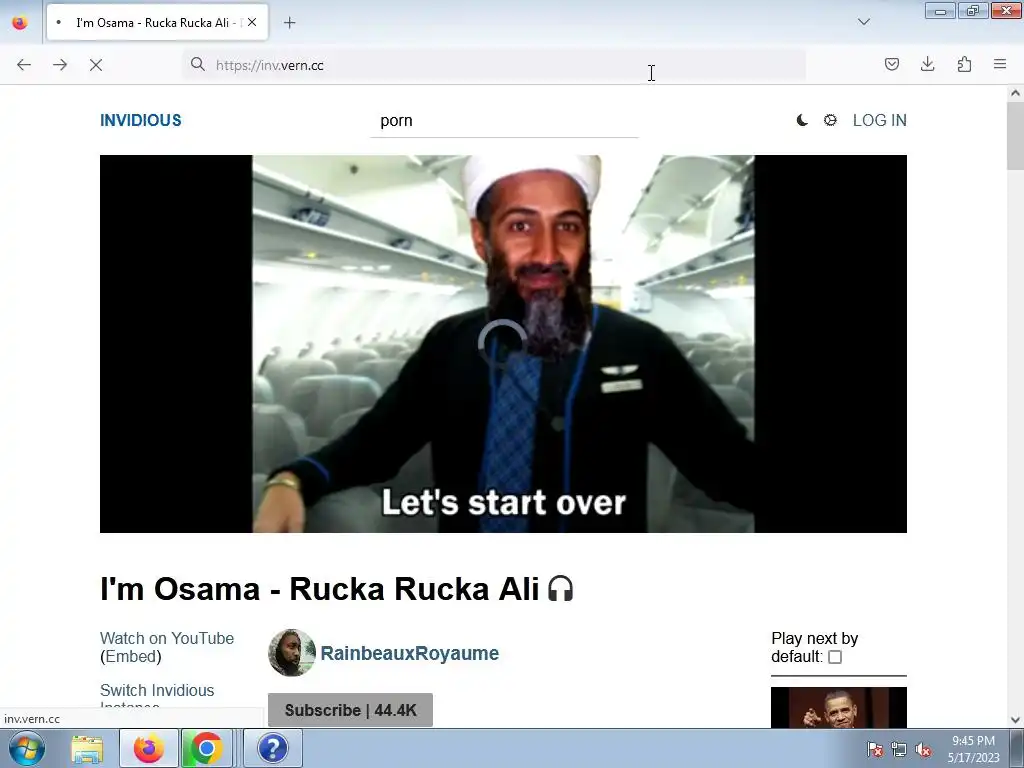Go forward with the browser forward arrow
The height and width of the screenshot is (768, 1024).
click(x=60, y=65)
